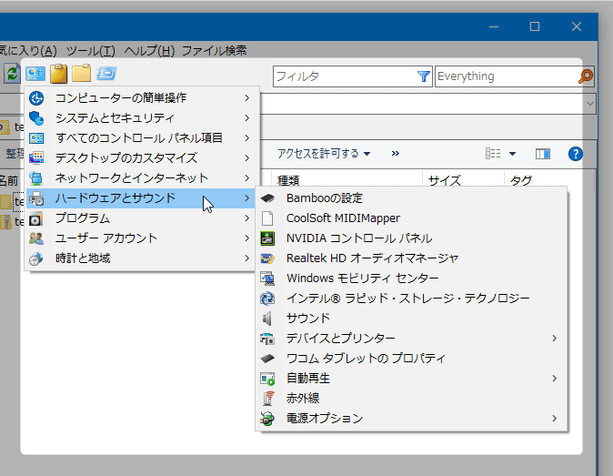Viewport: 613px width, 476px height.
Task: Show more commands via the » chevron
Action: click(x=395, y=154)
